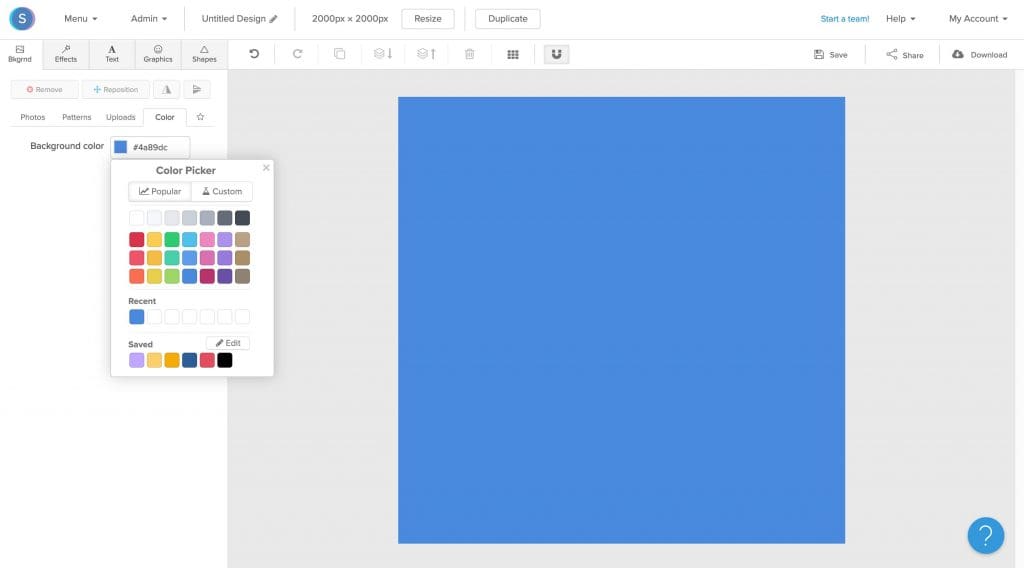Choose the tan swatch in first color row
This screenshot has width=1024, height=568.
(x=242, y=240)
